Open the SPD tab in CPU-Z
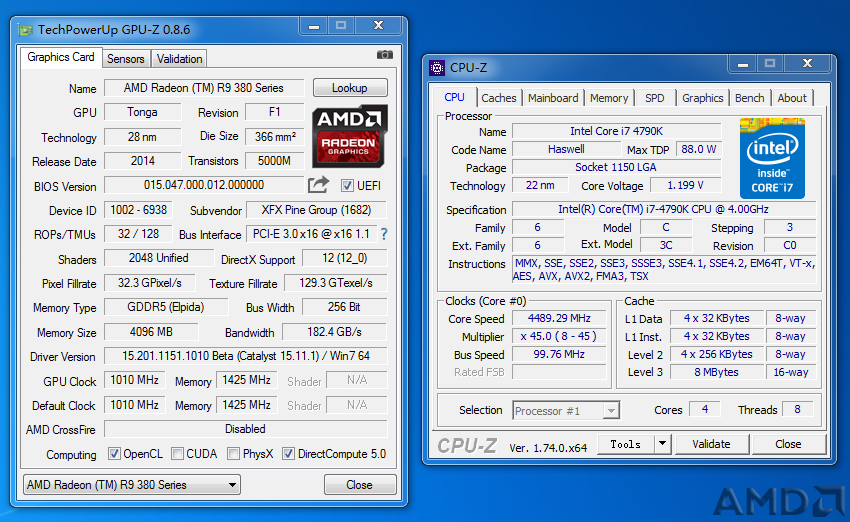Image resolution: width=850 pixels, height=522 pixels. [654, 98]
